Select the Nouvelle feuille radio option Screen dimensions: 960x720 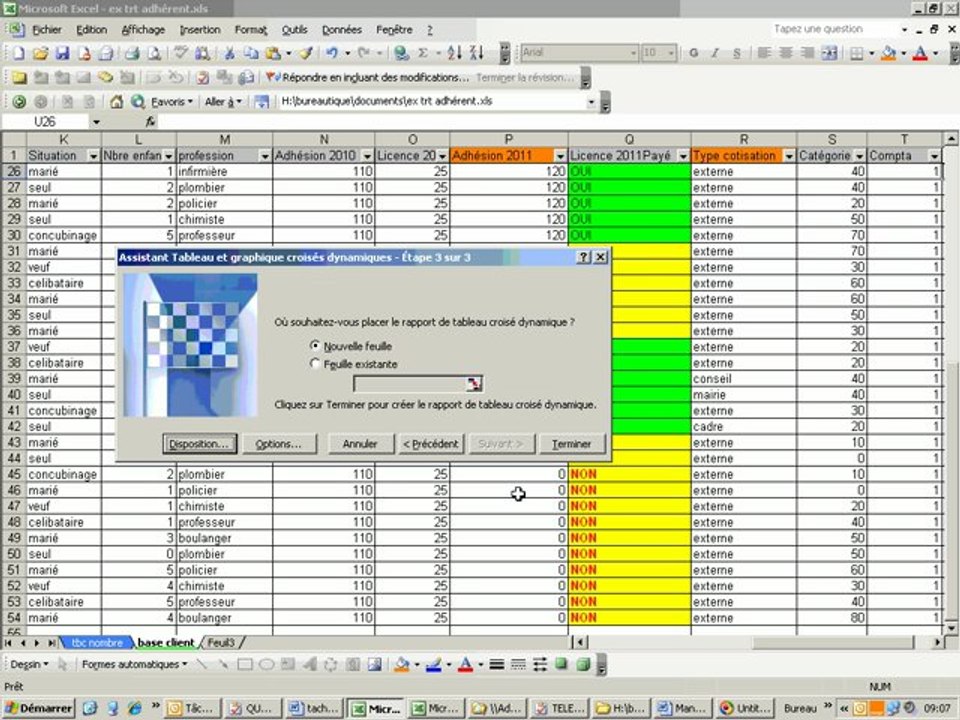pos(315,346)
